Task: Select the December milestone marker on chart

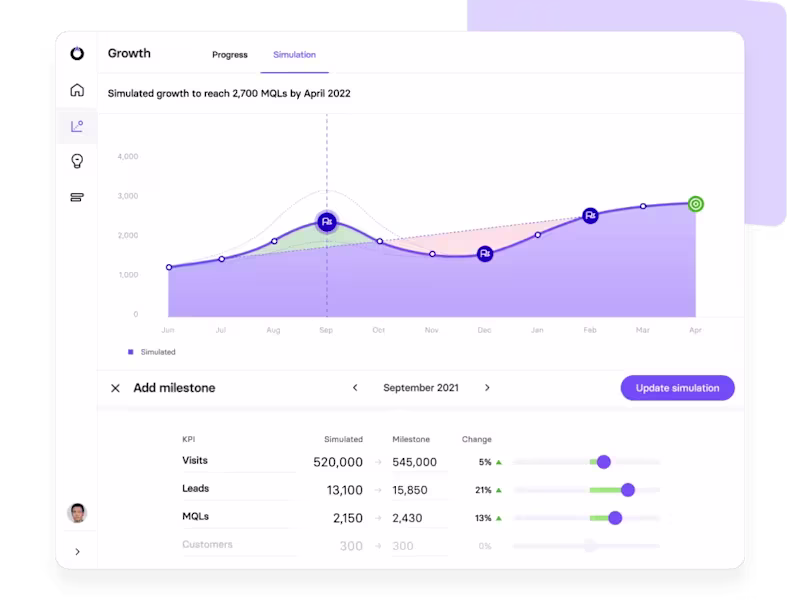Action: click(x=485, y=254)
